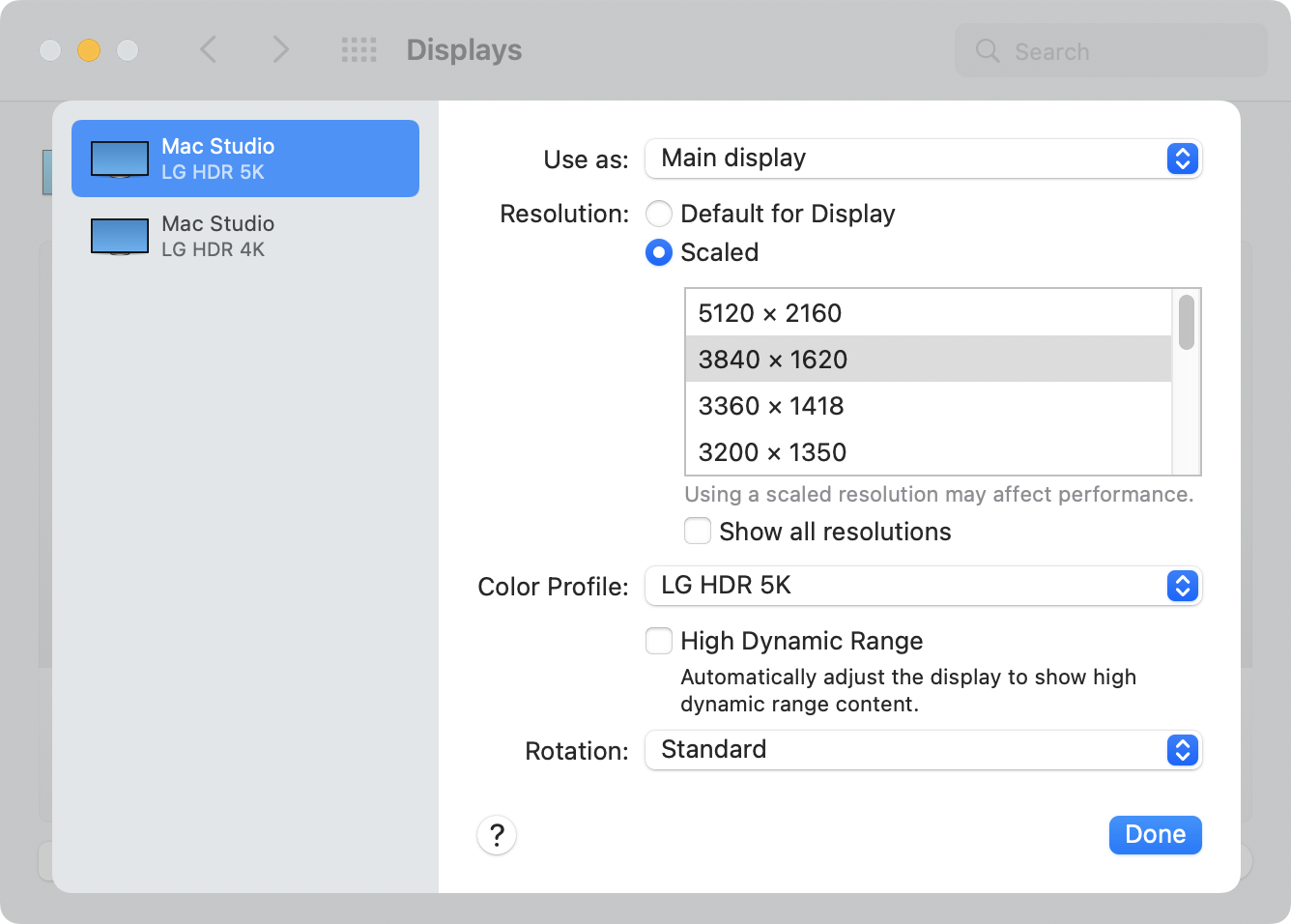Select Mac Studio LG HDR 5K display

pos(245,159)
